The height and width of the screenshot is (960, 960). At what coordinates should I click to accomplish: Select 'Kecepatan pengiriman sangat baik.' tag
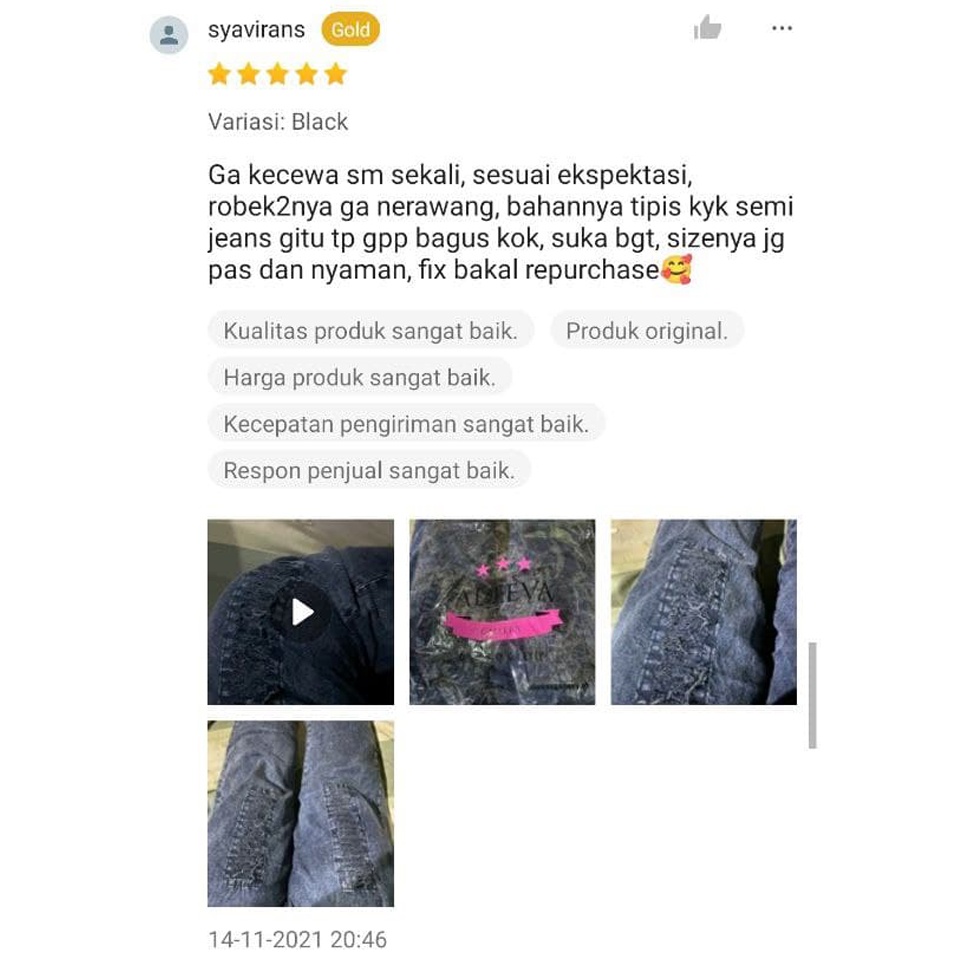[x=406, y=424]
